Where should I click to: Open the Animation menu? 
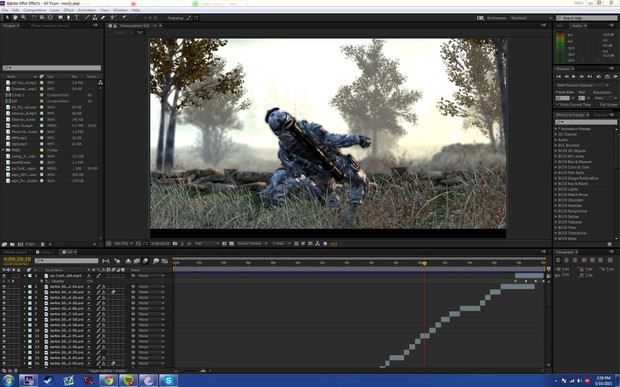point(87,10)
